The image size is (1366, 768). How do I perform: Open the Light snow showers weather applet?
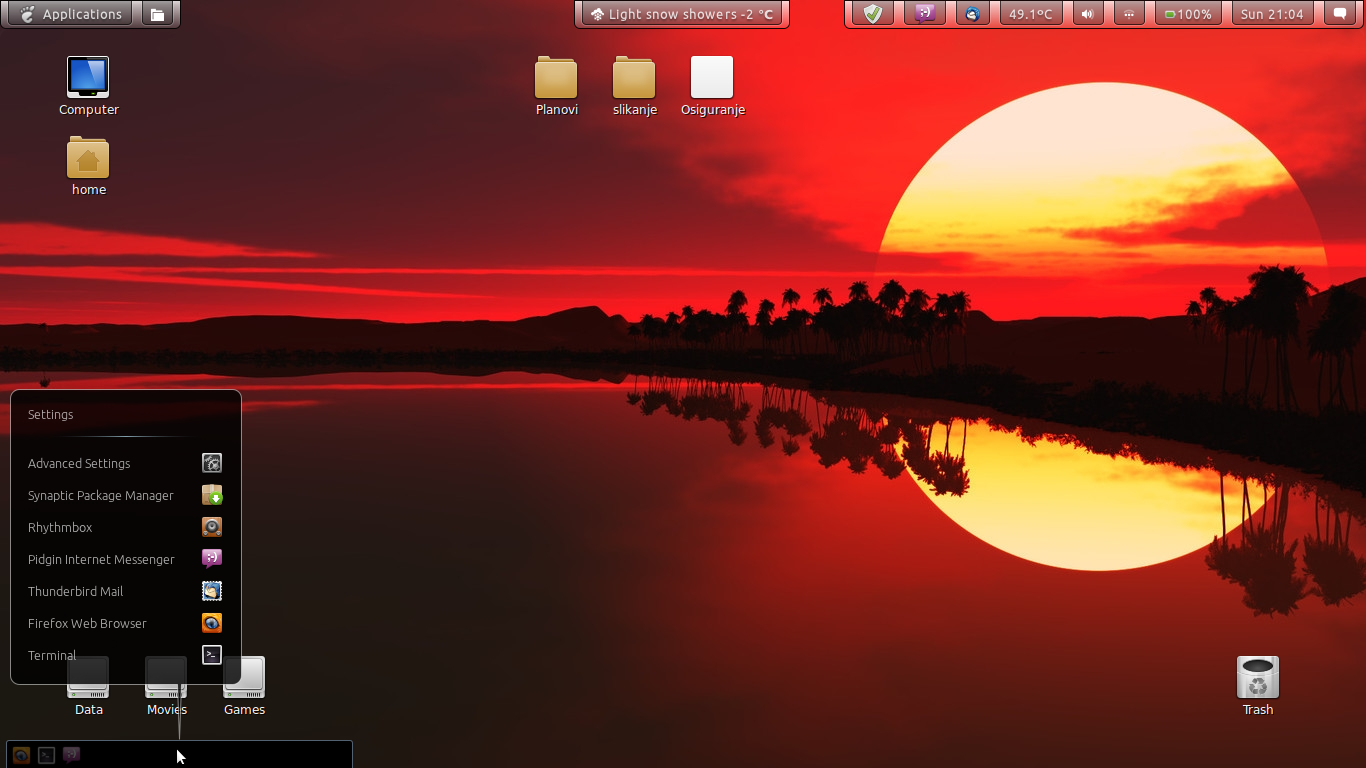pyautogui.click(x=682, y=14)
